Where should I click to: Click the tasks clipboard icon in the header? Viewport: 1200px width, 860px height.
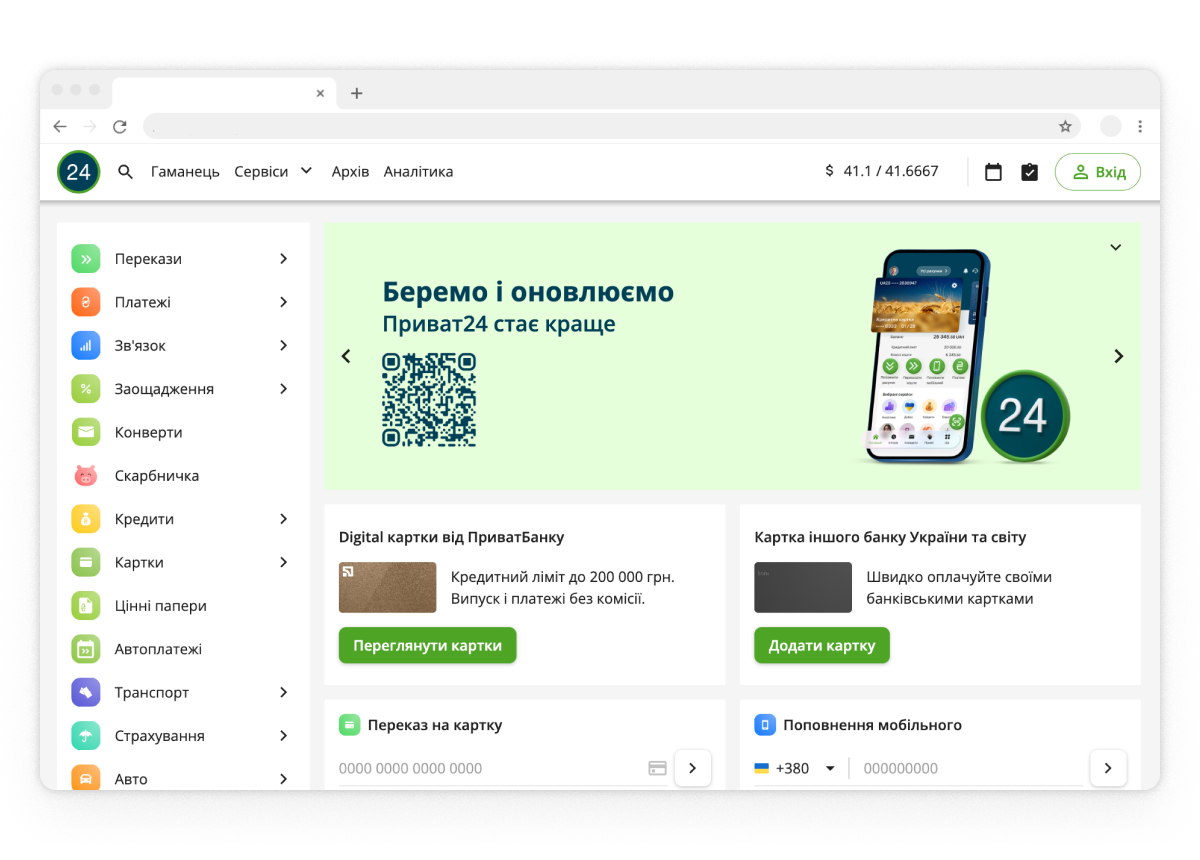point(1030,172)
